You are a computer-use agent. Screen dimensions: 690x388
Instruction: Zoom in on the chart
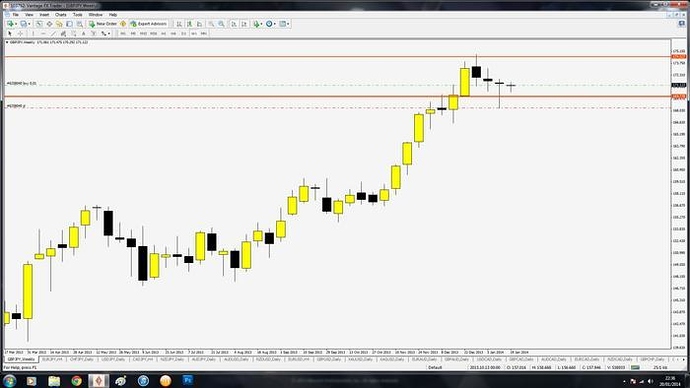point(211,24)
